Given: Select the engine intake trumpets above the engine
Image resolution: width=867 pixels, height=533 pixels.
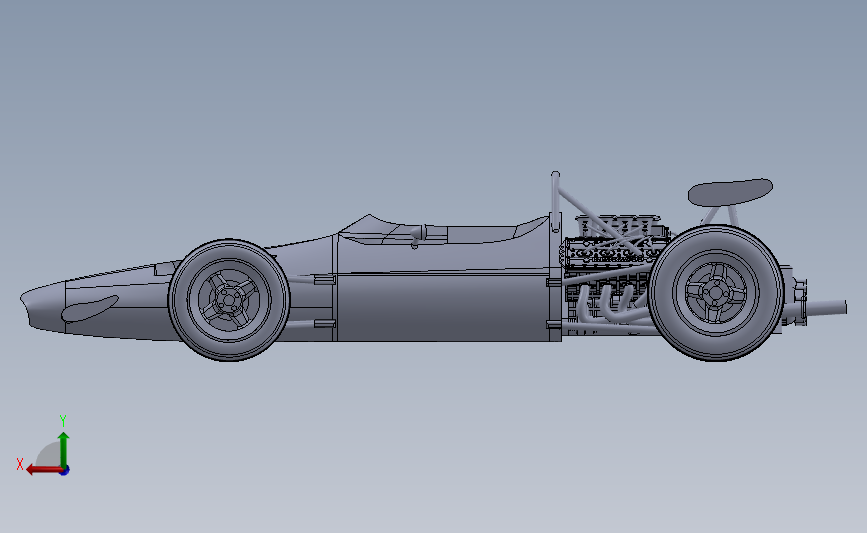Looking at the screenshot, I should tap(618, 224).
